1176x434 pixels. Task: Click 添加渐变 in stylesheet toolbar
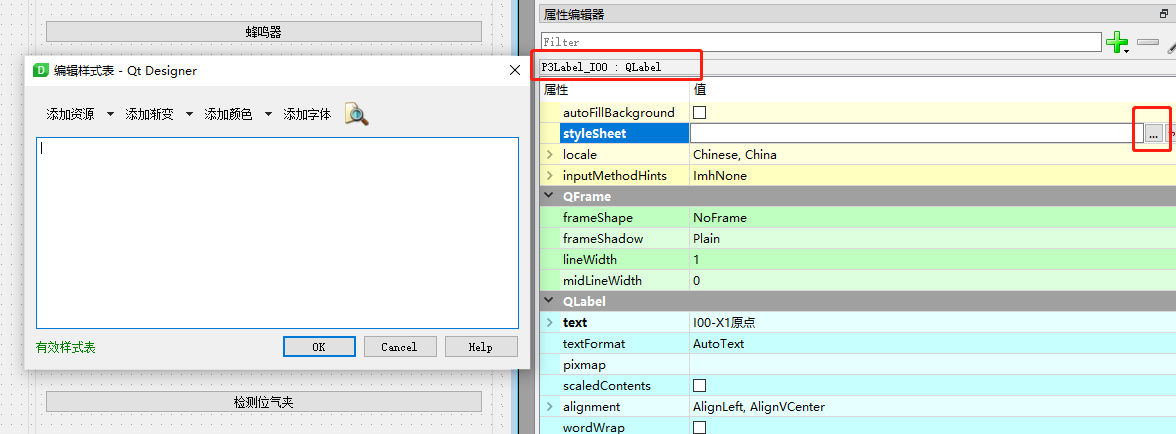click(149, 115)
